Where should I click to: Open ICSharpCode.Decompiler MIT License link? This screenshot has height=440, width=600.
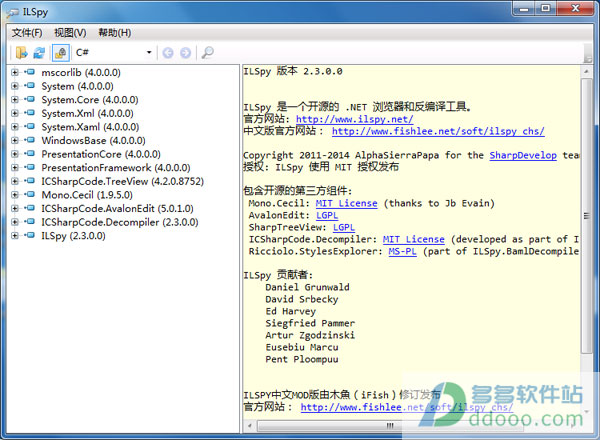pyautogui.click(x=414, y=240)
